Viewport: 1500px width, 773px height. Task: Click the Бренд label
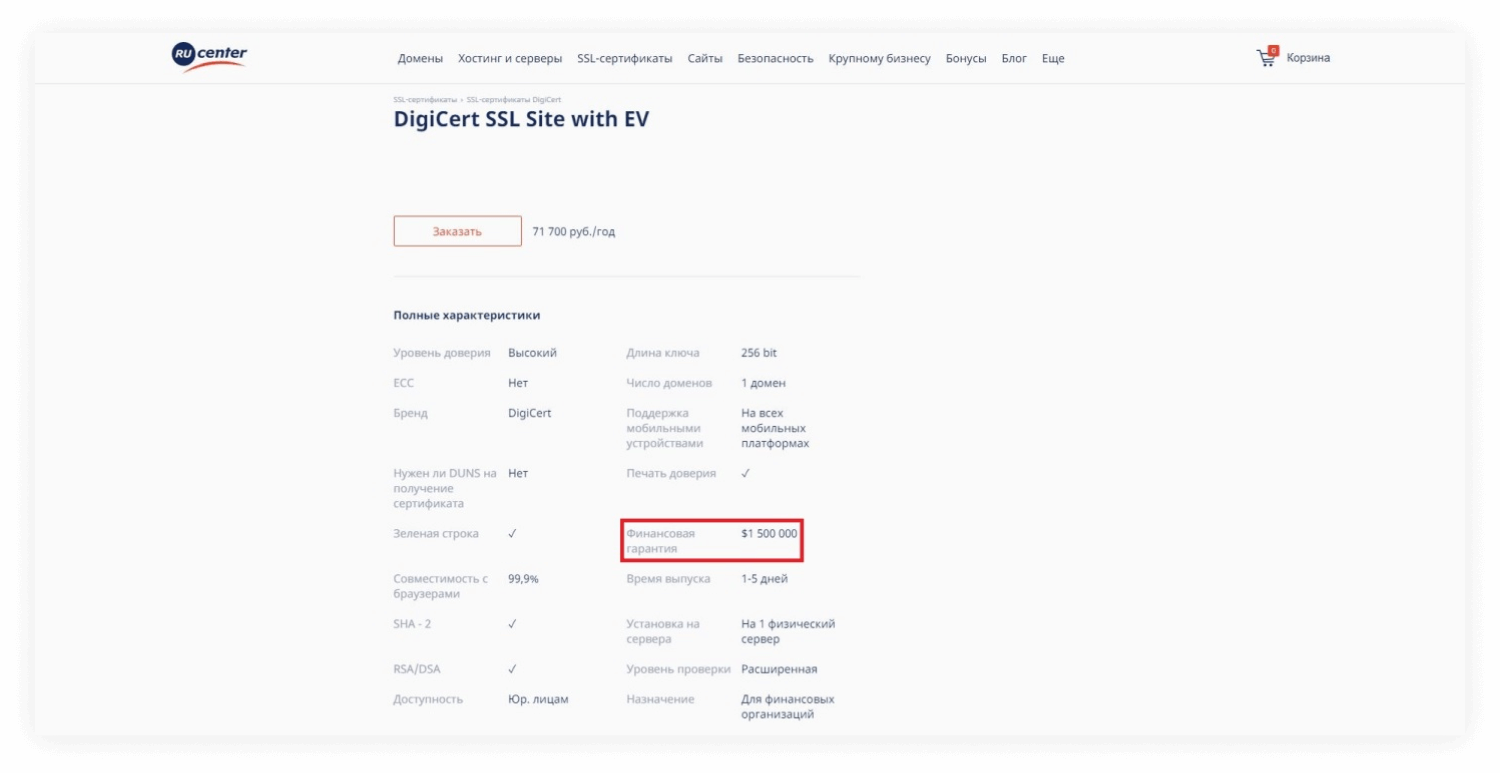tap(411, 413)
